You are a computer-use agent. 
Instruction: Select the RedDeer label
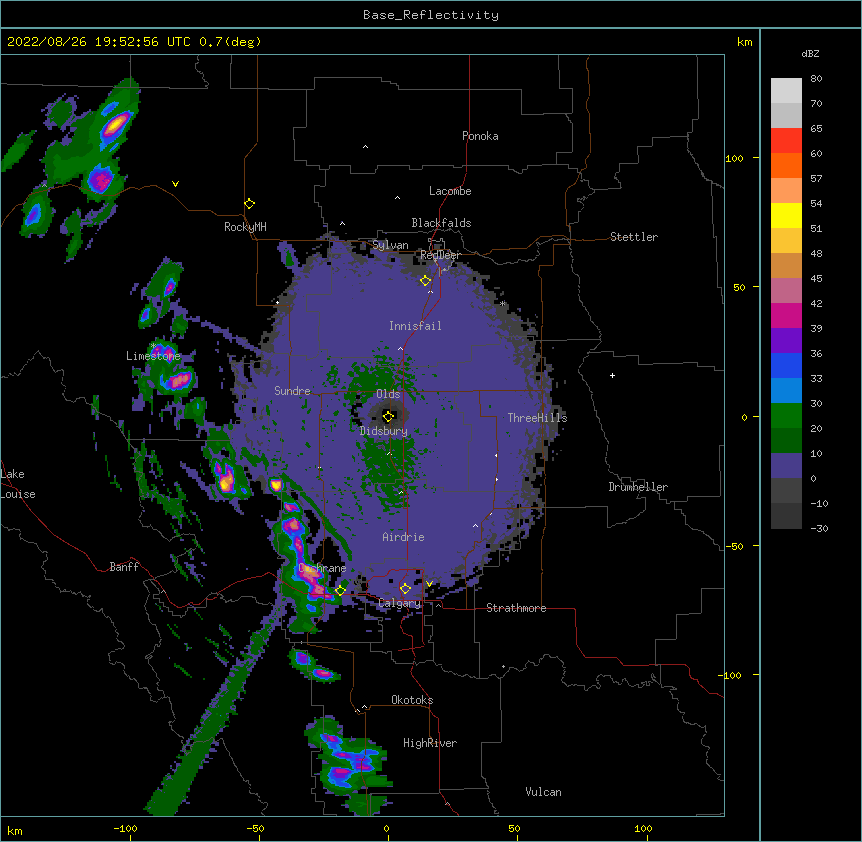440,255
